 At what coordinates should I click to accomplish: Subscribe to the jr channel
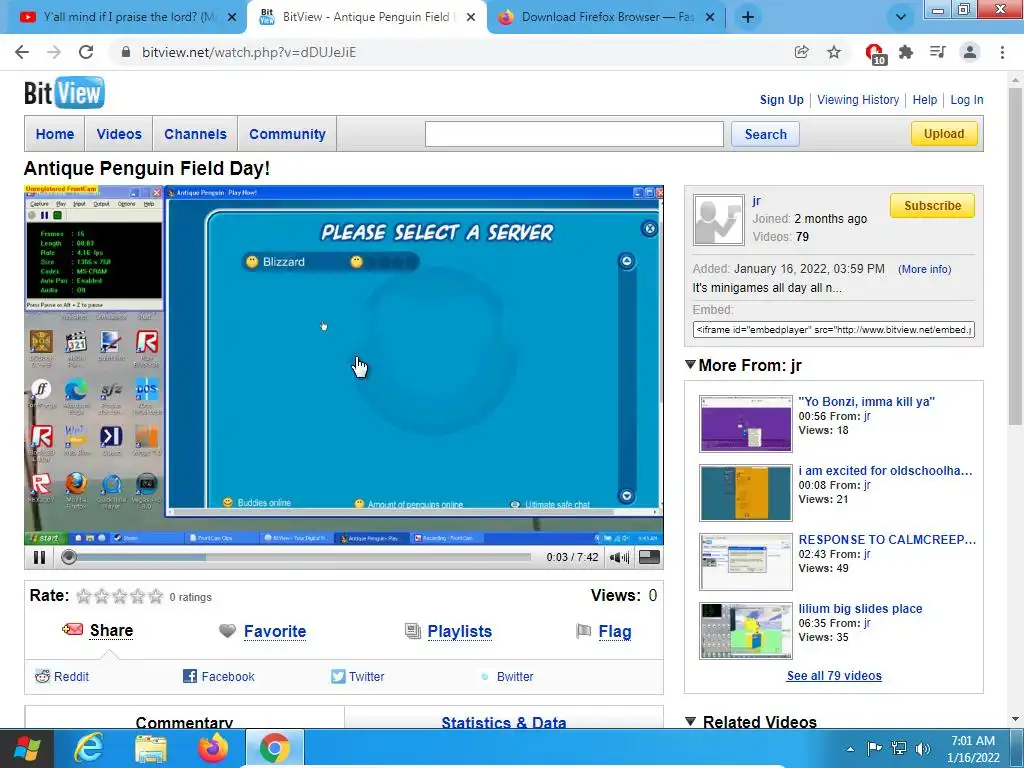tap(932, 205)
